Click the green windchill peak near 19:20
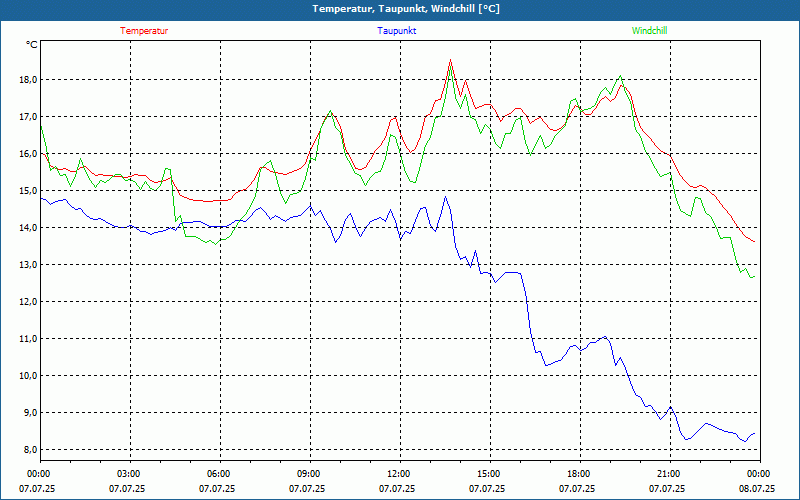The image size is (800, 500). click(620, 76)
